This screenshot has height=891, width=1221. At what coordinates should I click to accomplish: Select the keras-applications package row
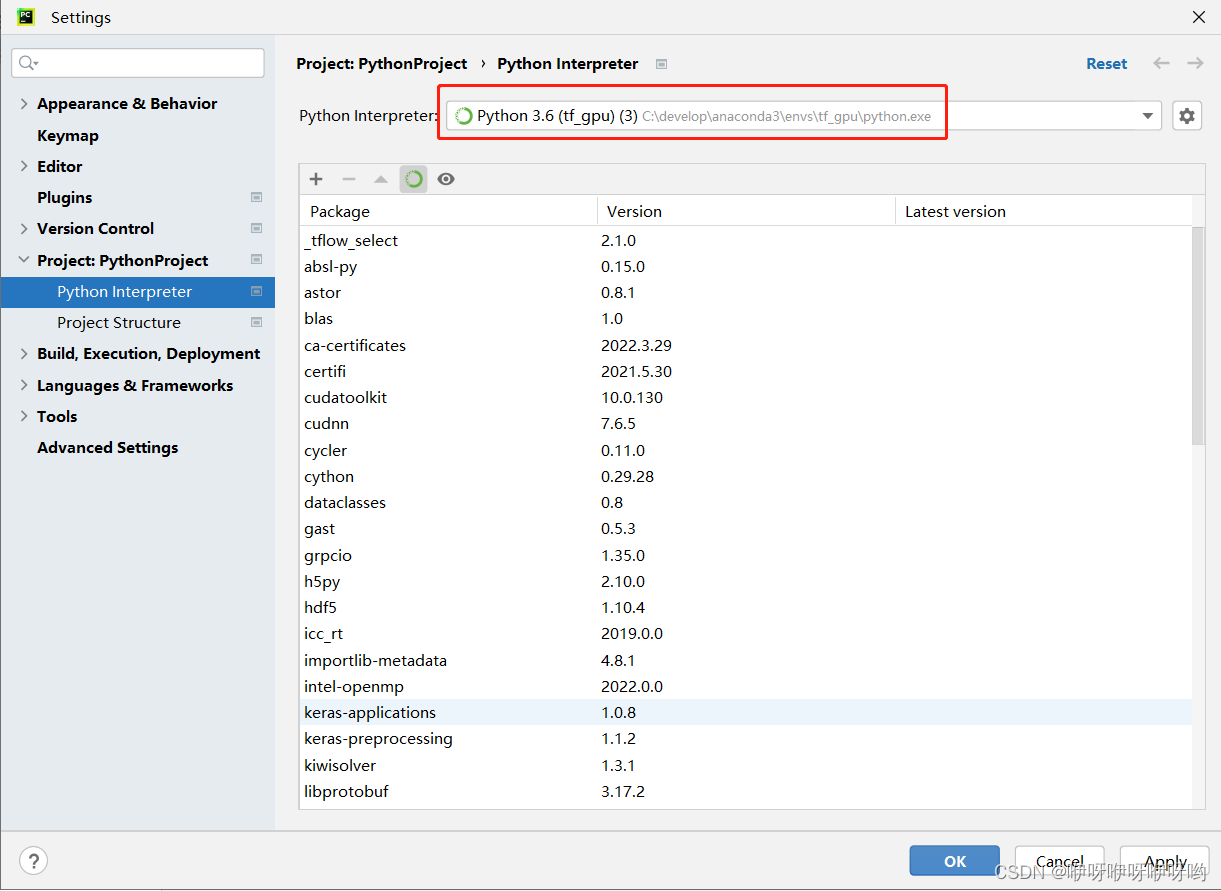coord(746,713)
